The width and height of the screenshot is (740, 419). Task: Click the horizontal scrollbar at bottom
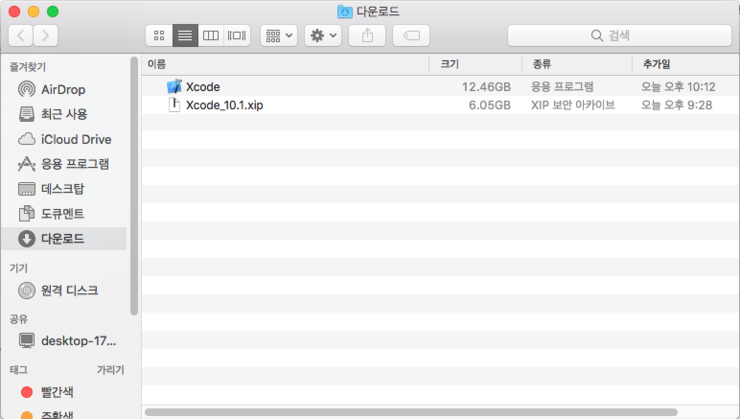(410, 412)
